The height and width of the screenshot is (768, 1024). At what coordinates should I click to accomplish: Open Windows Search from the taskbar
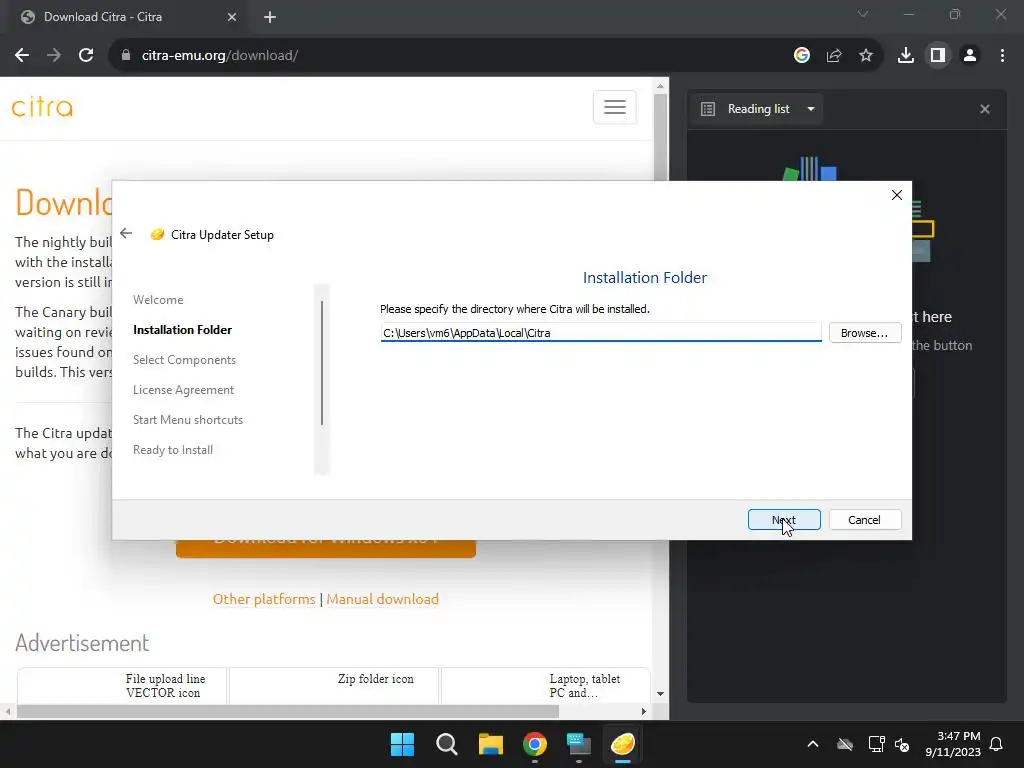coord(447,744)
